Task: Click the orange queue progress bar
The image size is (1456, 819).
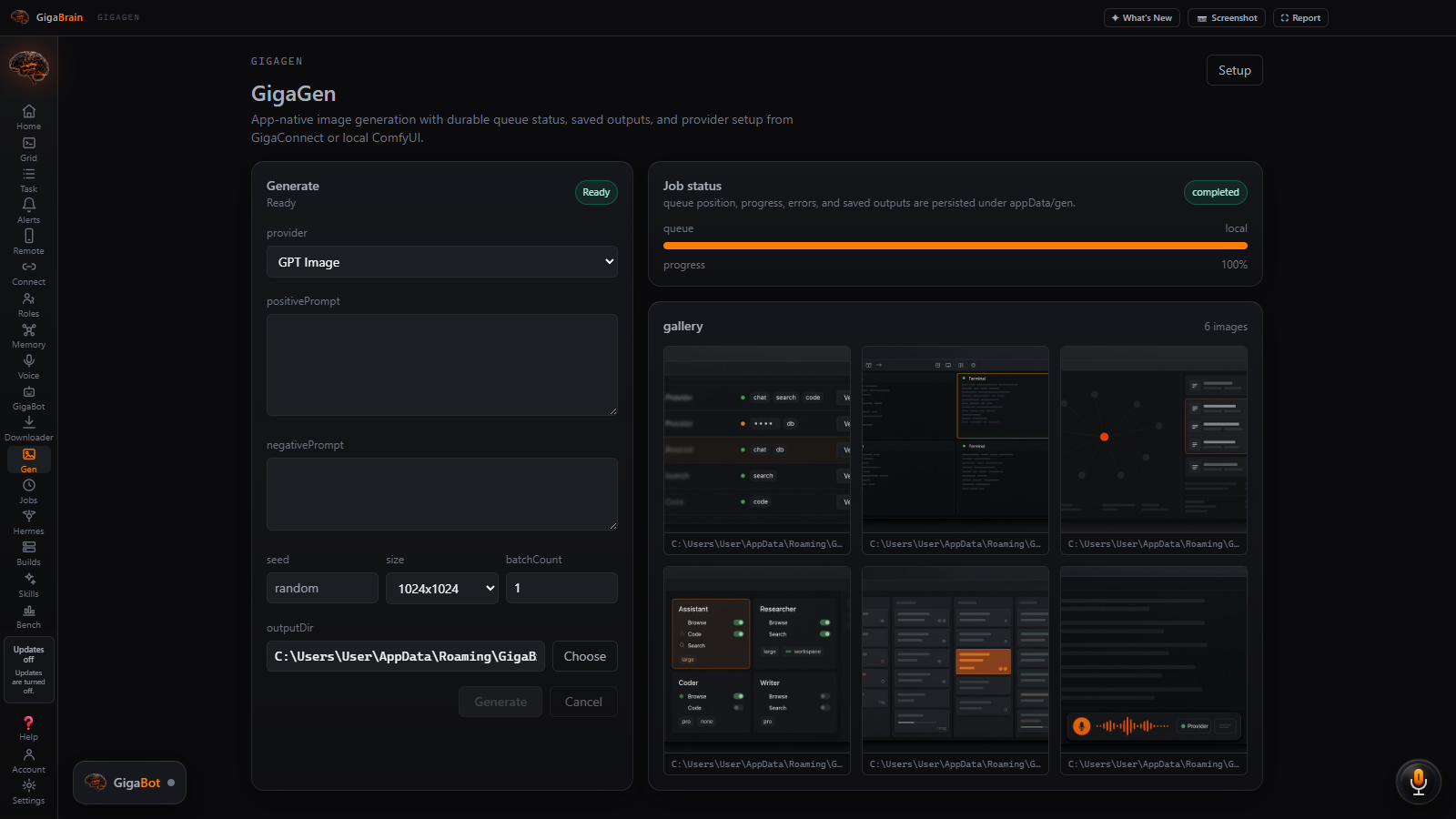Action: pyautogui.click(x=955, y=246)
